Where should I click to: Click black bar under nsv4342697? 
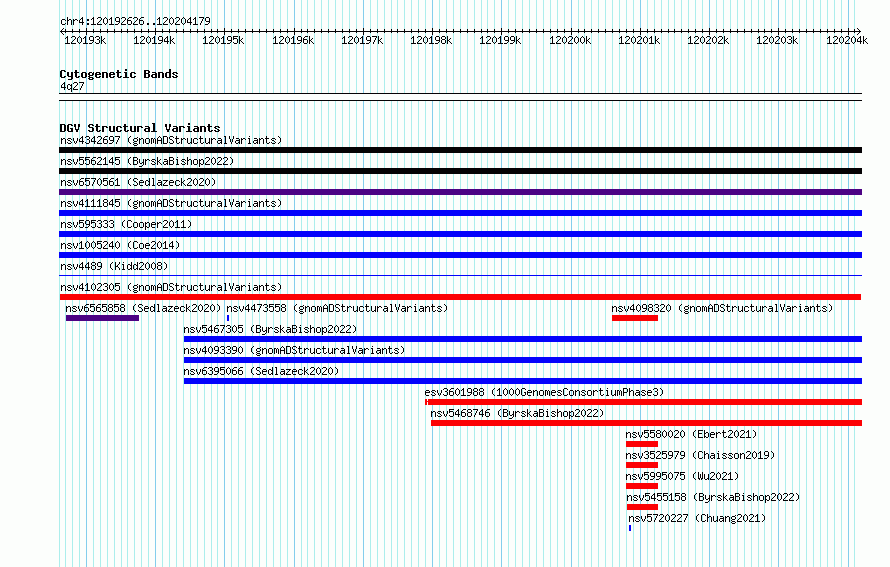pyautogui.click(x=460, y=150)
